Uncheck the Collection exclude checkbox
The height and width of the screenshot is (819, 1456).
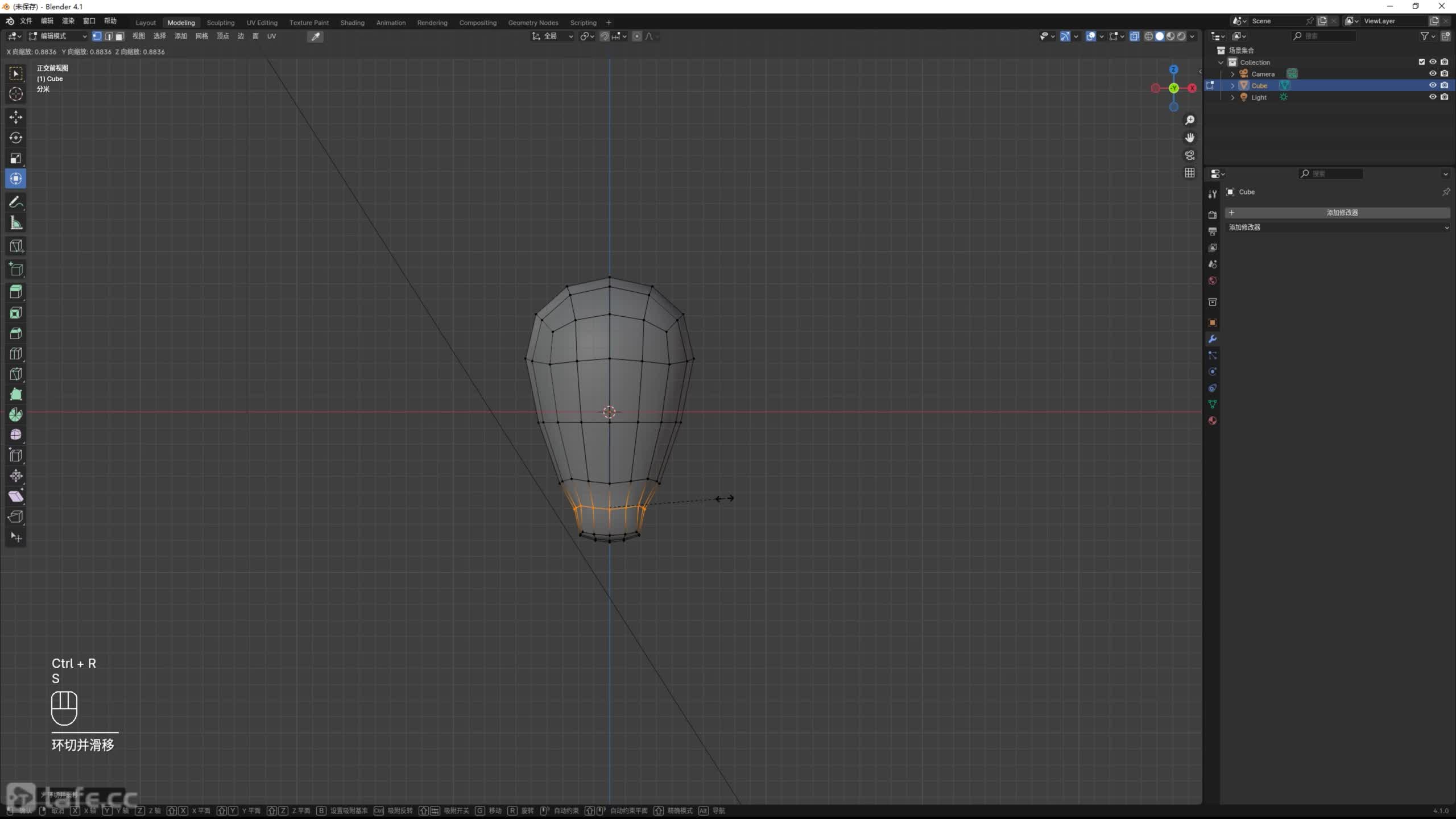pyautogui.click(x=1421, y=62)
